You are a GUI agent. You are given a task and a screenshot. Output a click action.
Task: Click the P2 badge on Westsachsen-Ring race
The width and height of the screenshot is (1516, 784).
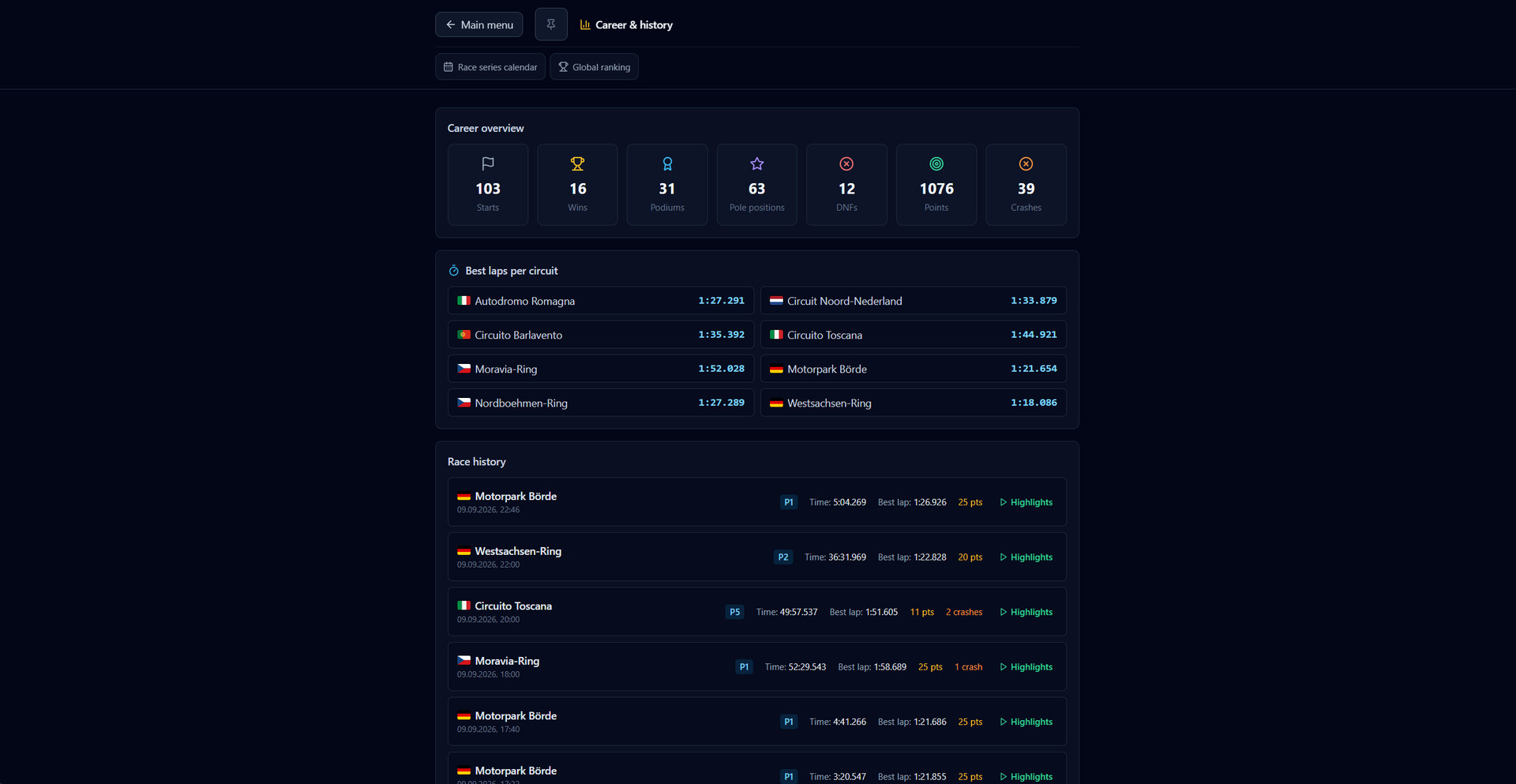tap(783, 557)
